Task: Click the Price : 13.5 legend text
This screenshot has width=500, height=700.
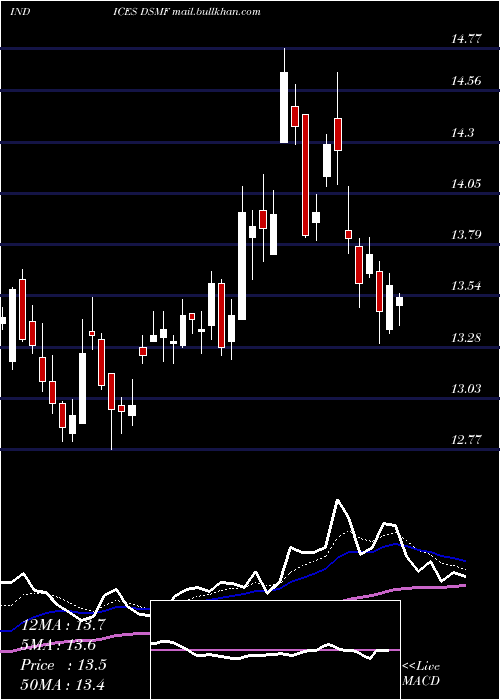Action: (63, 665)
